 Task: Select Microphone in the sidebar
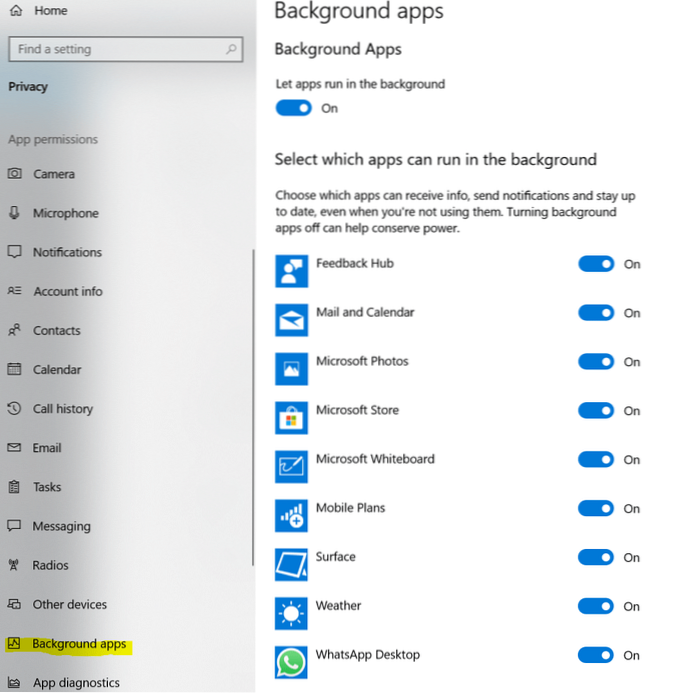pos(65,213)
